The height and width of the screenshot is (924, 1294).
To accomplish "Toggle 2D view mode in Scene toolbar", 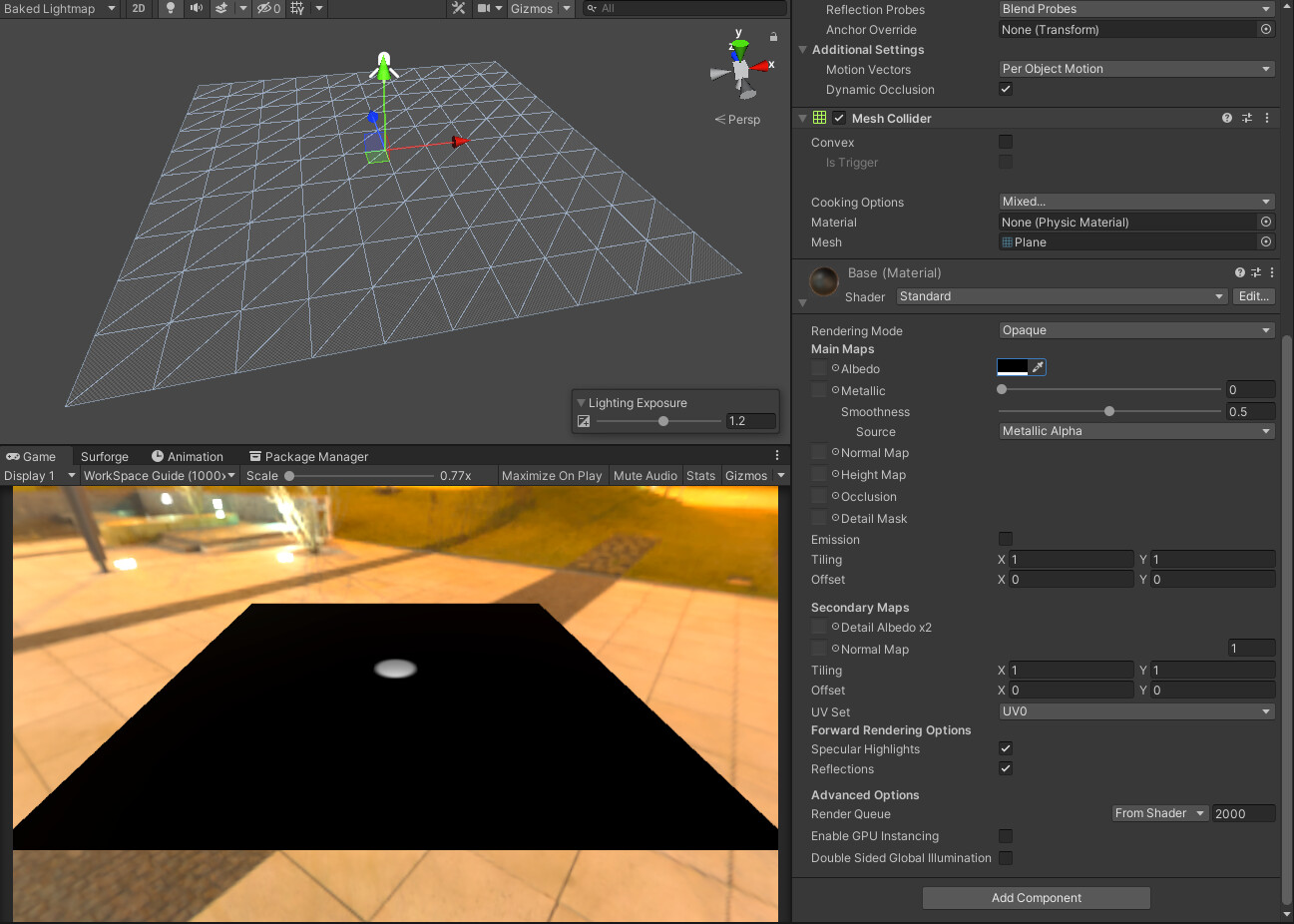I will coord(139,8).
